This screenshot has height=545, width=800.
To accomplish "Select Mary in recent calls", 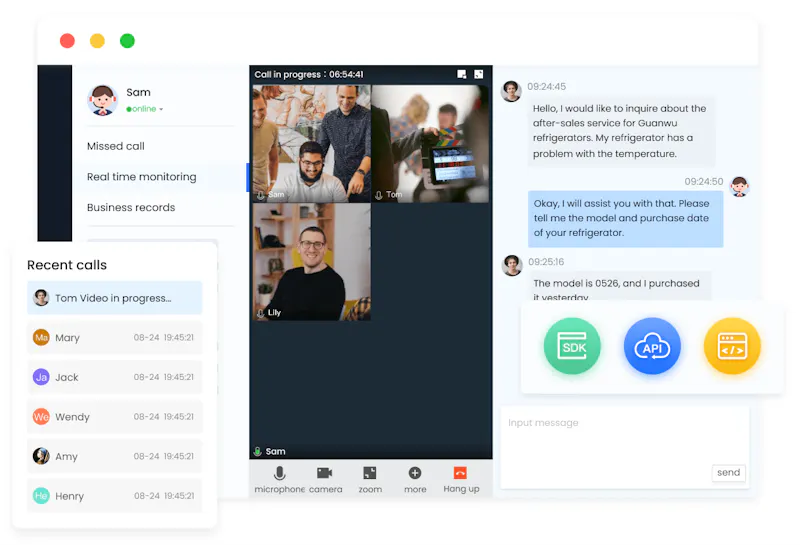I will pos(115,337).
